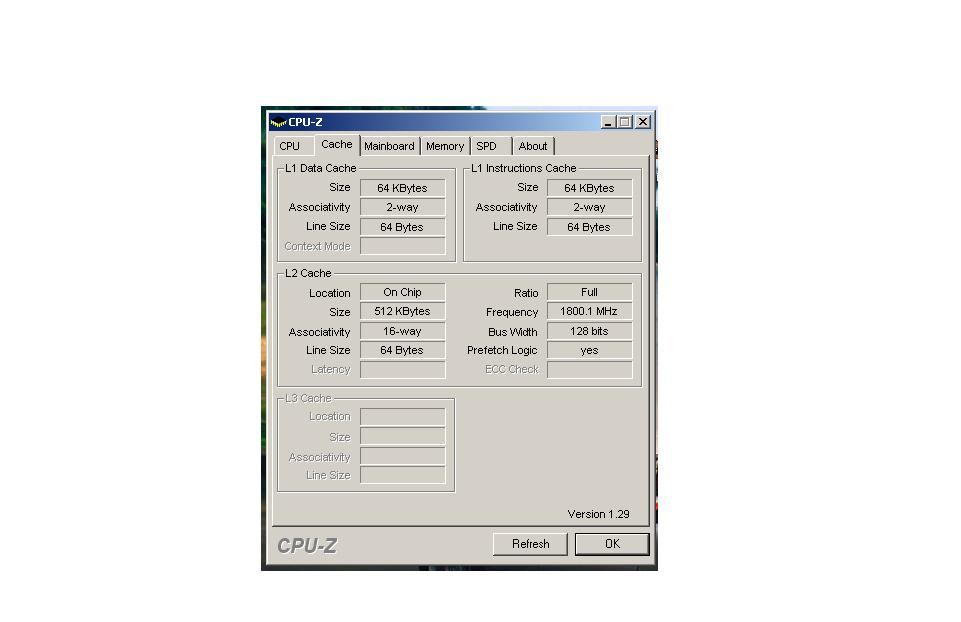The height and width of the screenshot is (622, 961).
Task: Click the Prefetch Logic label
Action: [x=502, y=351]
